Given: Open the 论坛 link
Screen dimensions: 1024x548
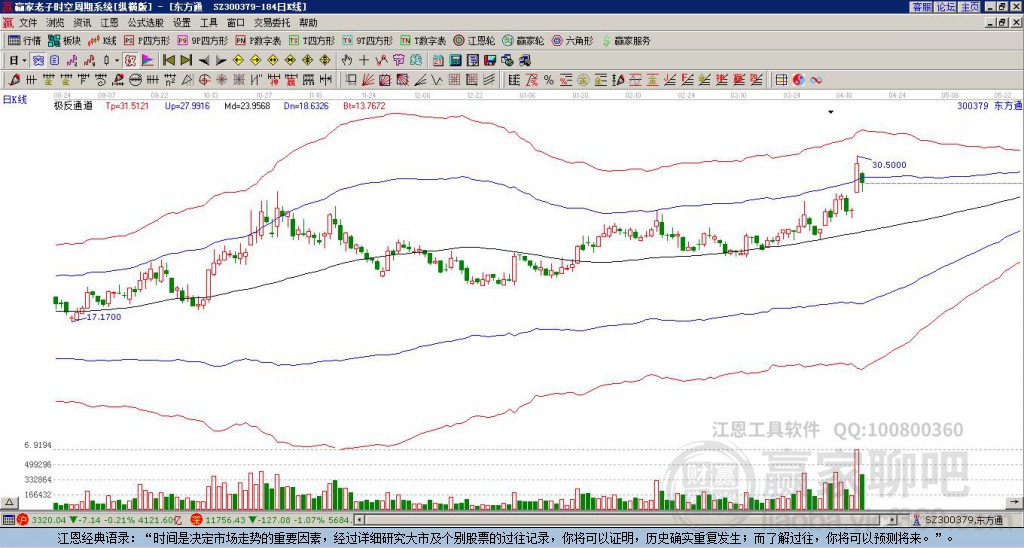Looking at the screenshot, I should [945, 7].
